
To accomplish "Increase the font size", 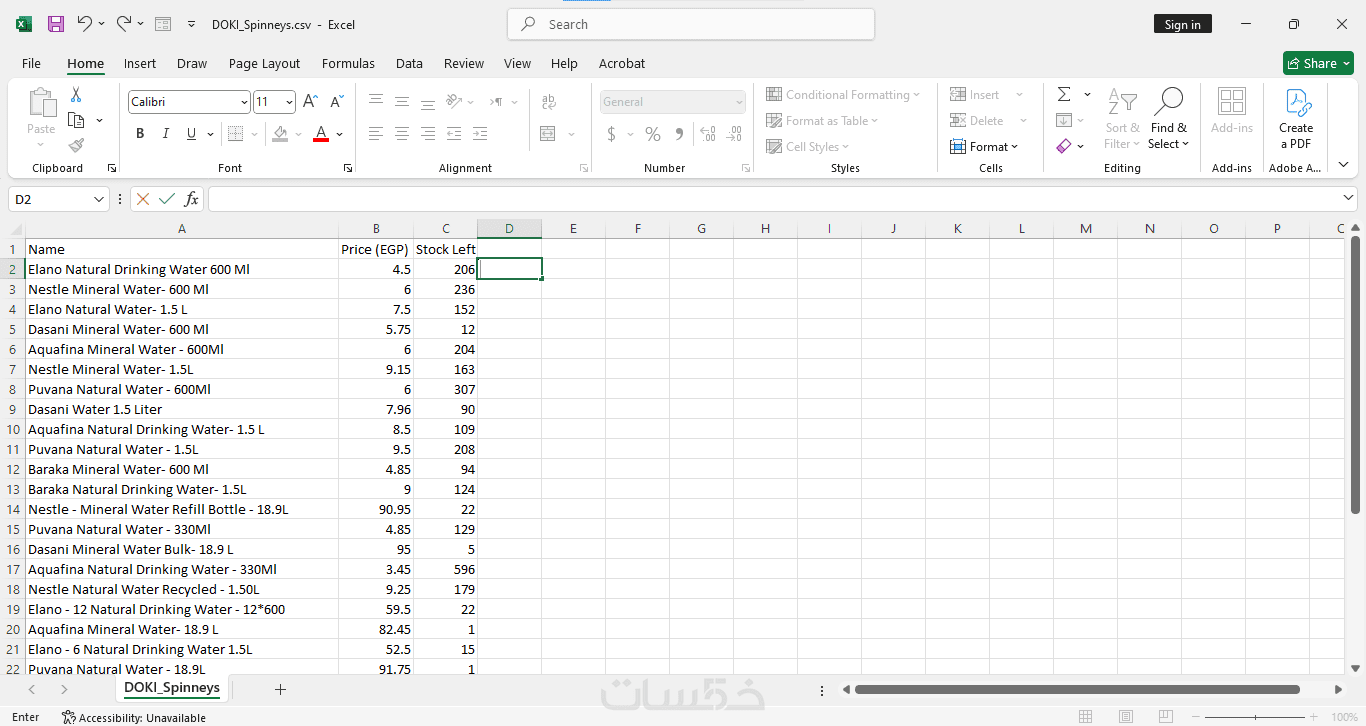I will point(310,102).
